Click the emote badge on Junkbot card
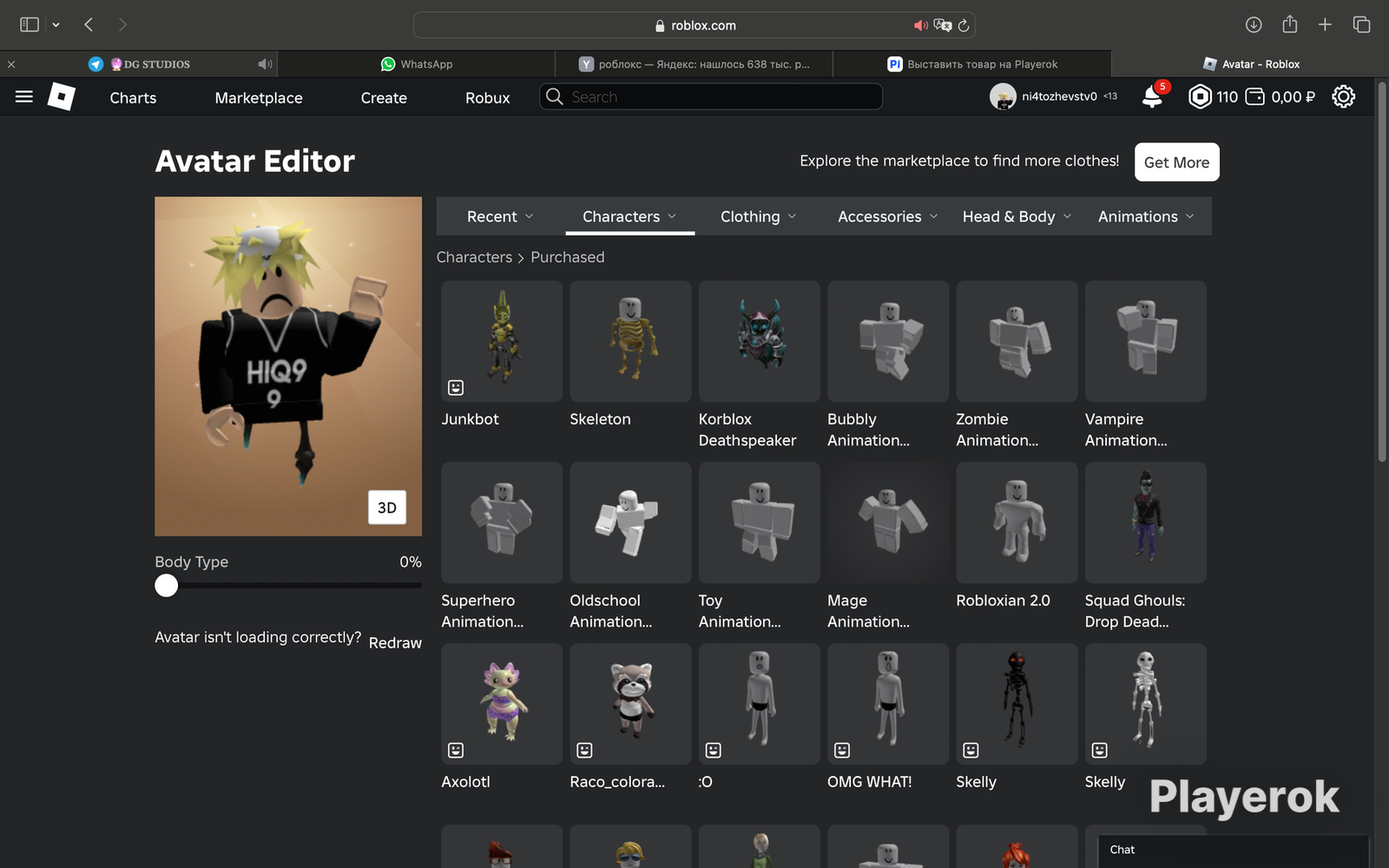Image resolution: width=1389 pixels, height=868 pixels. (x=456, y=387)
